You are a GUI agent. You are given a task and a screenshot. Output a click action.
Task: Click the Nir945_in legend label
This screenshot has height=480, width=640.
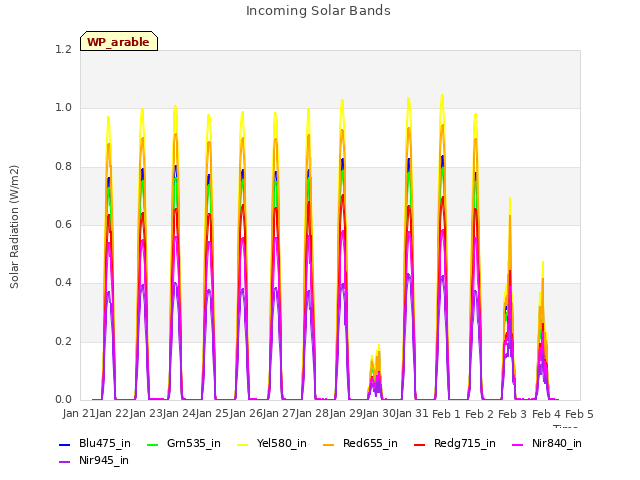coord(104,460)
